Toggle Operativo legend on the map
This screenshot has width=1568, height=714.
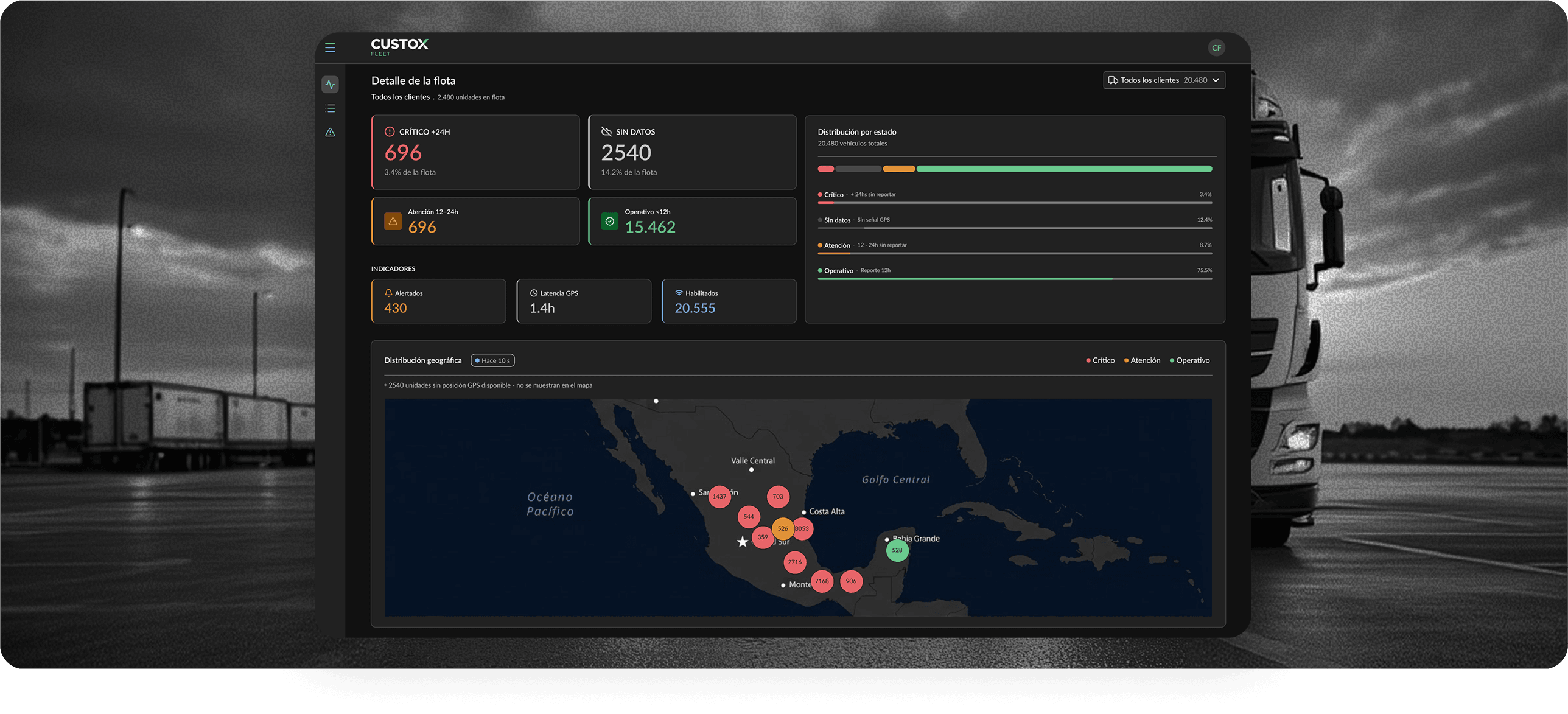coord(1189,360)
